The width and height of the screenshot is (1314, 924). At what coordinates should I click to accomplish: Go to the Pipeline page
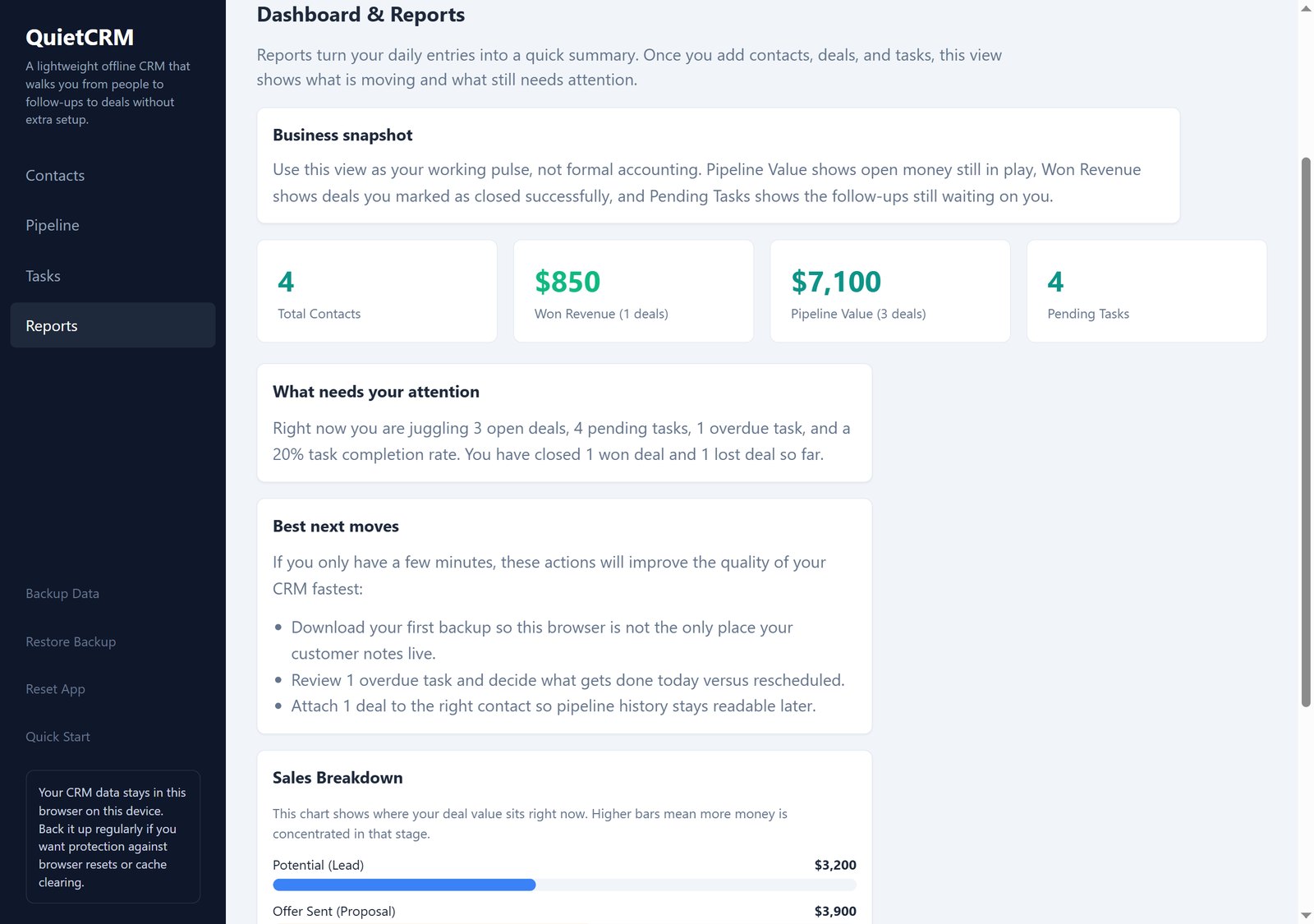(113, 226)
